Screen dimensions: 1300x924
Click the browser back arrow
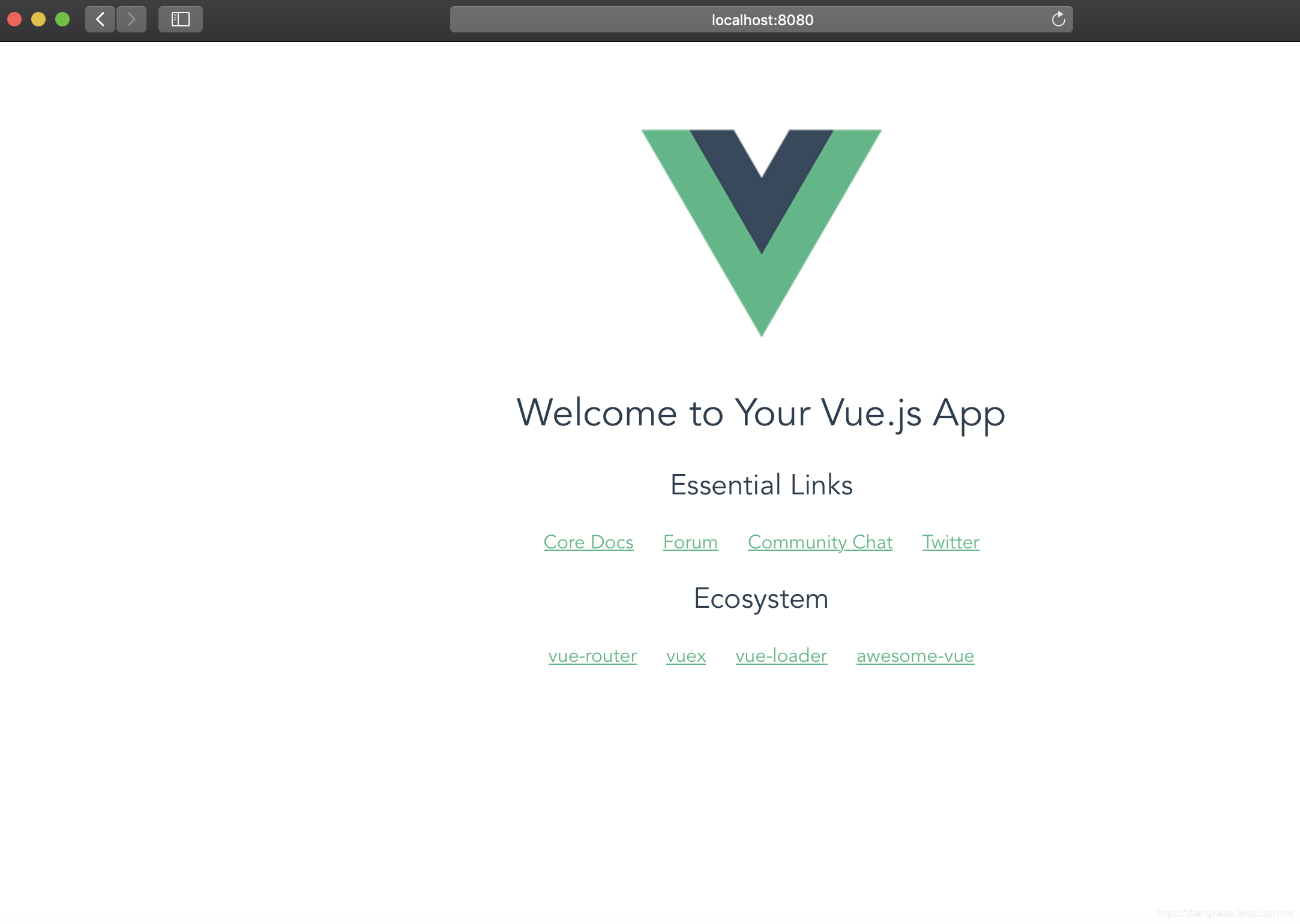coord(100,20)
